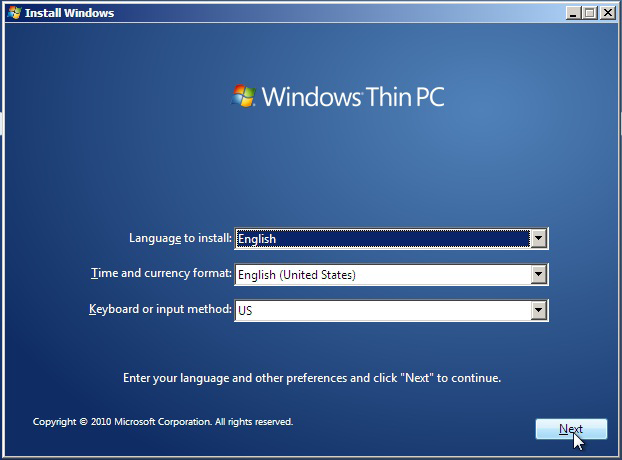Close the Install Windows window

pyautogui.click(x=608, y=13)
